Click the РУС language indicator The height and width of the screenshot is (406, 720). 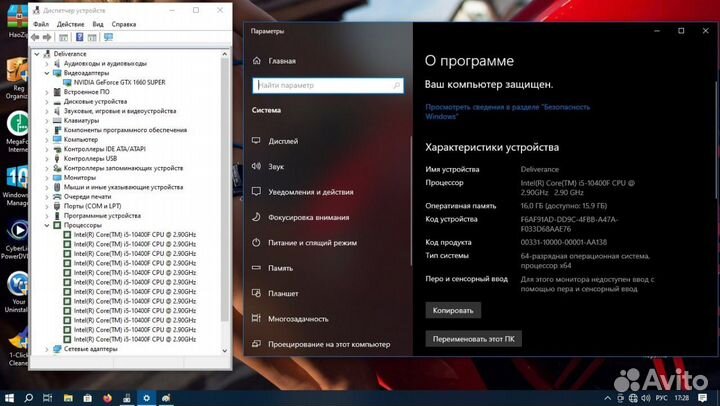pos(661,398)
